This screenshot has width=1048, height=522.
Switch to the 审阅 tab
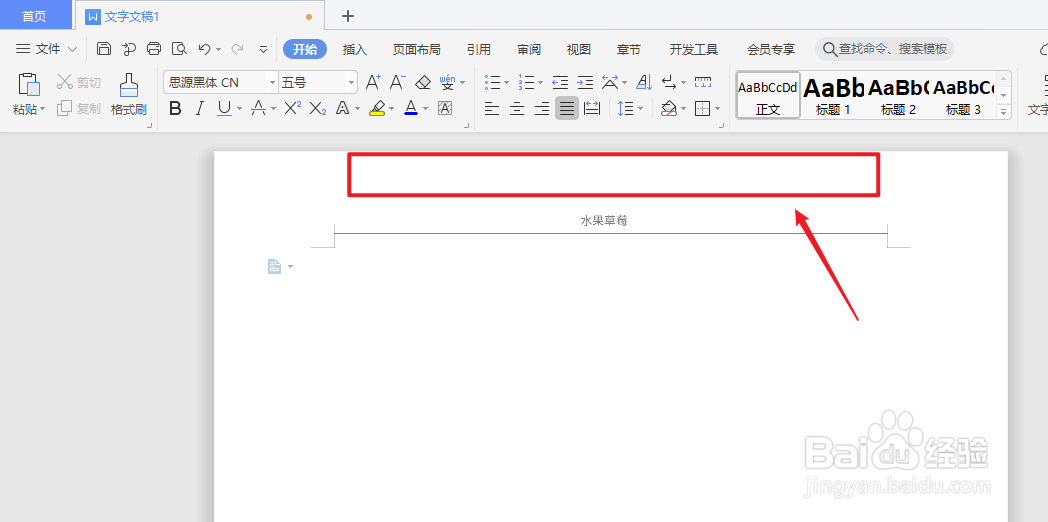point(529,49)
